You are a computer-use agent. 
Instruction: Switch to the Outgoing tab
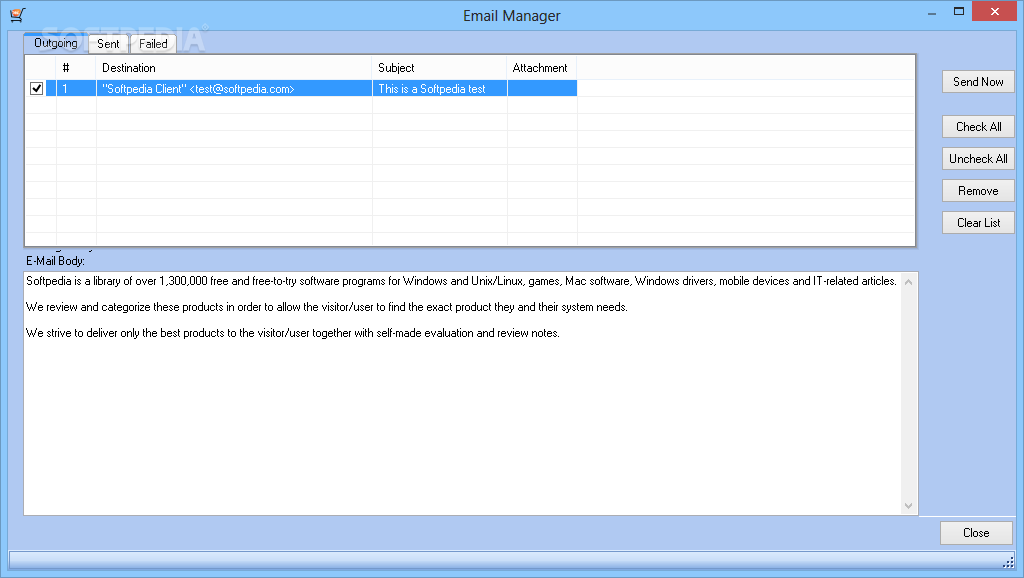(x=56, y=43)
